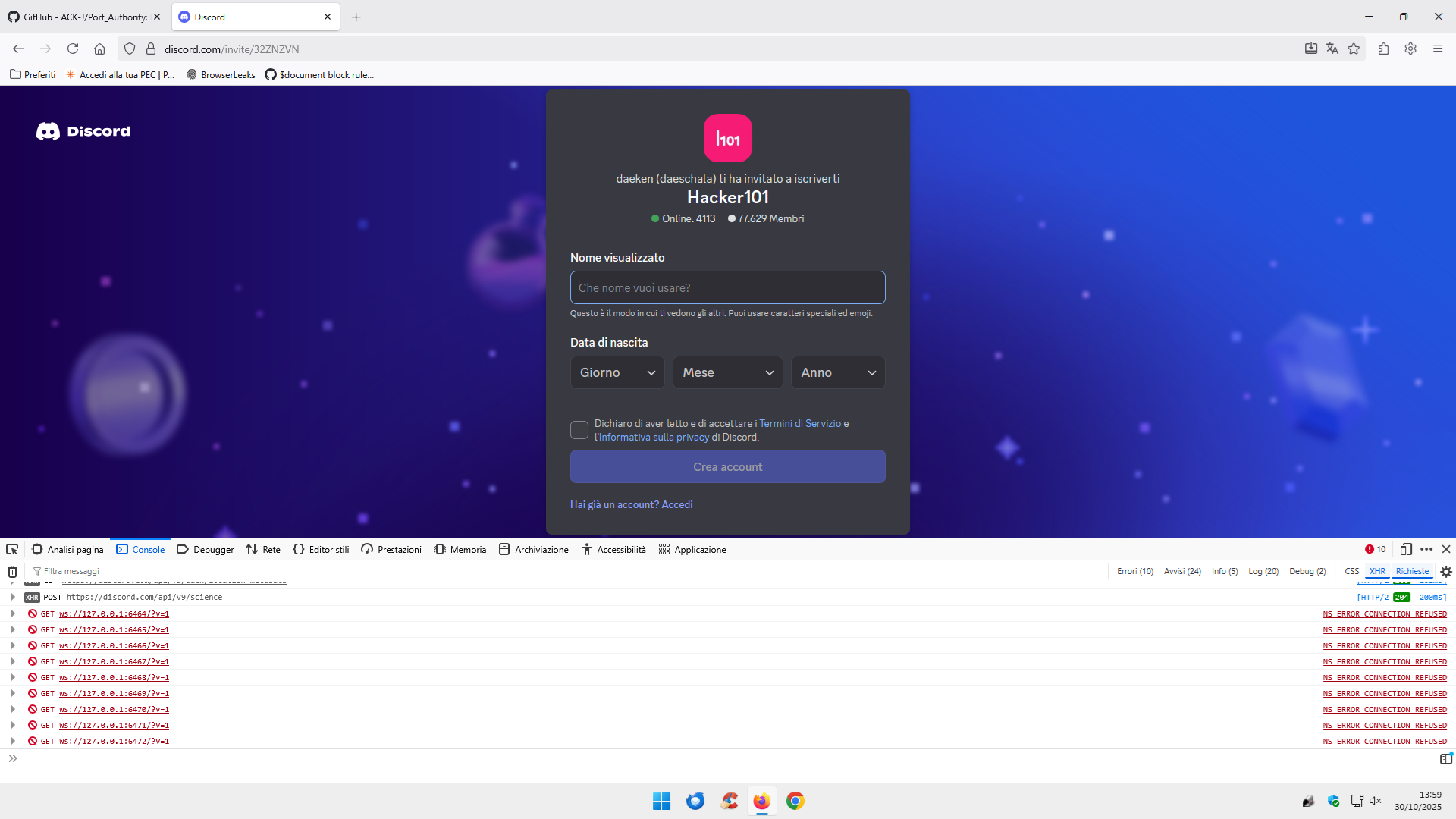Follow the 'Hai già un account? Accedi' link

[x=631, y=504]
